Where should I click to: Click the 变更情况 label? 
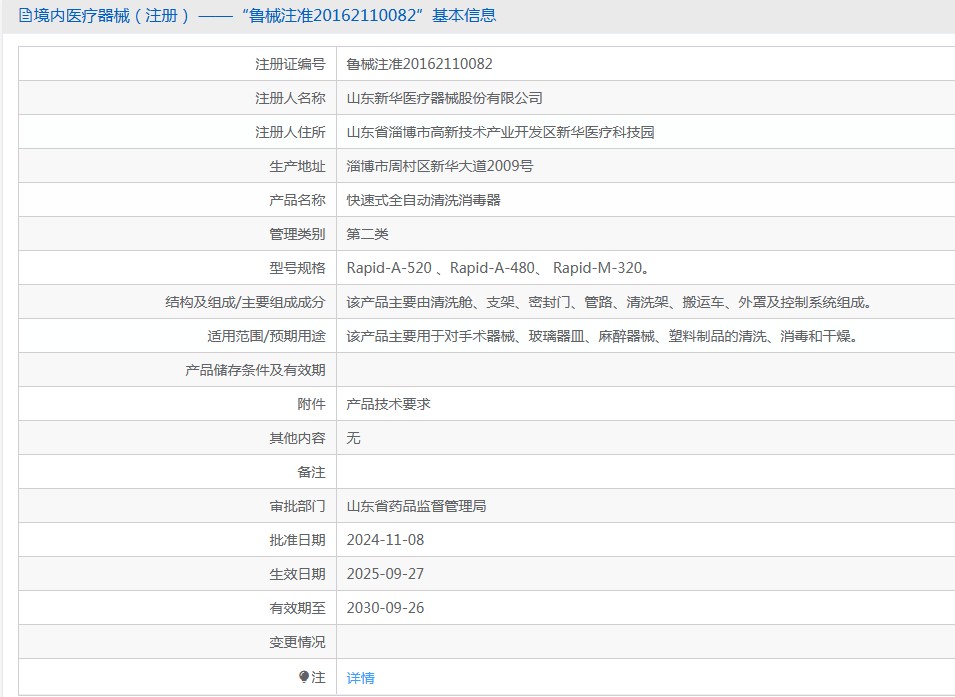tap(297, 642)
